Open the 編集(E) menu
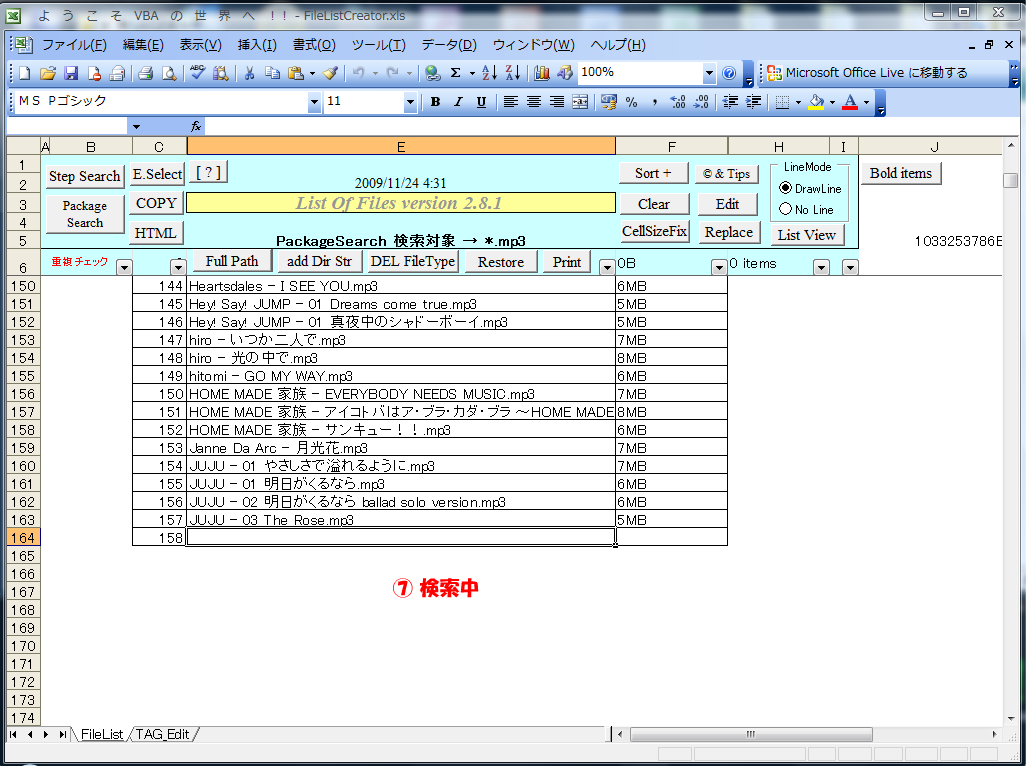 pyautogui.click(x=143, y=45)
